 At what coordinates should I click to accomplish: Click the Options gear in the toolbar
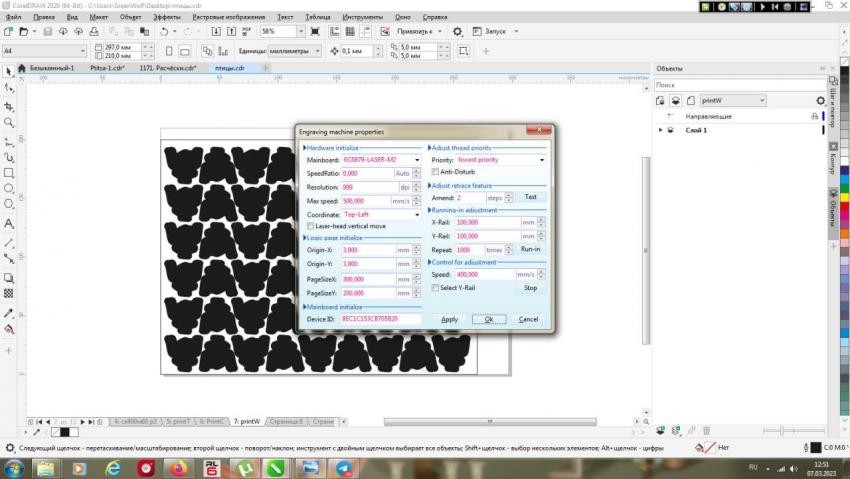tap(458, 32)
